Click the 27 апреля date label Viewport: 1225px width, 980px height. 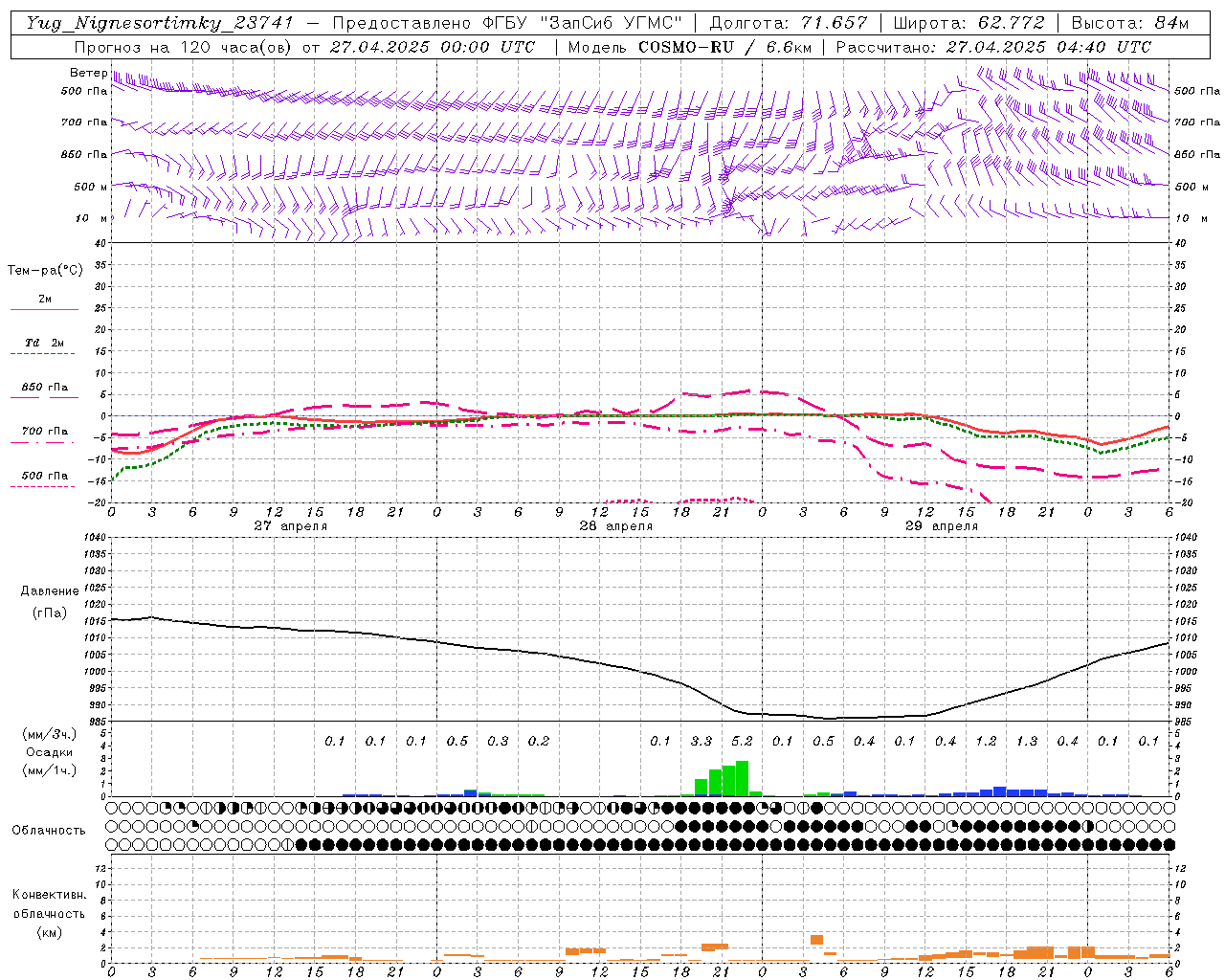(290, 526)
